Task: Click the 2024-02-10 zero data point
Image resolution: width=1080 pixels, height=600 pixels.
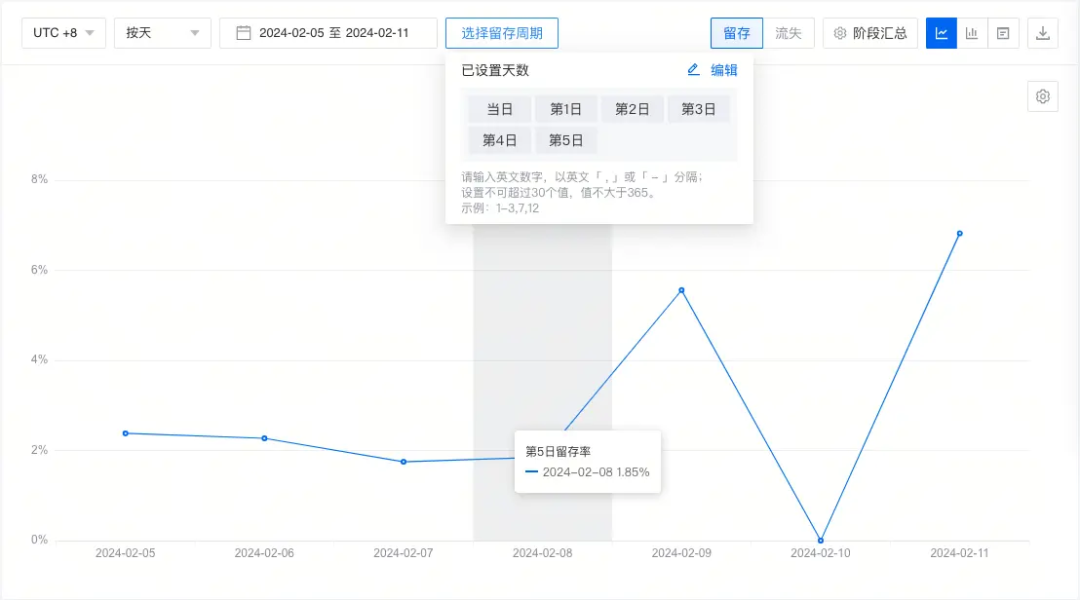Action: point(820,540)
